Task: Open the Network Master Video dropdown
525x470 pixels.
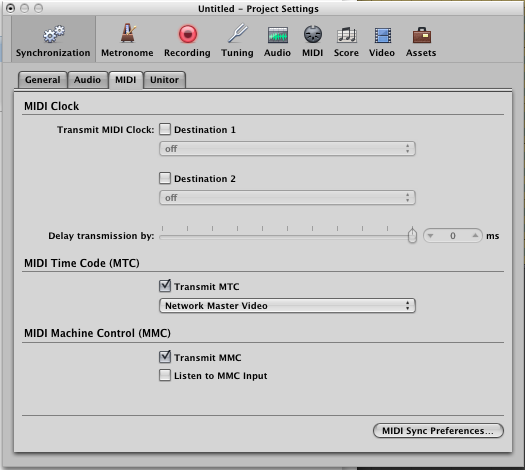Action: [x=287, y=306]
